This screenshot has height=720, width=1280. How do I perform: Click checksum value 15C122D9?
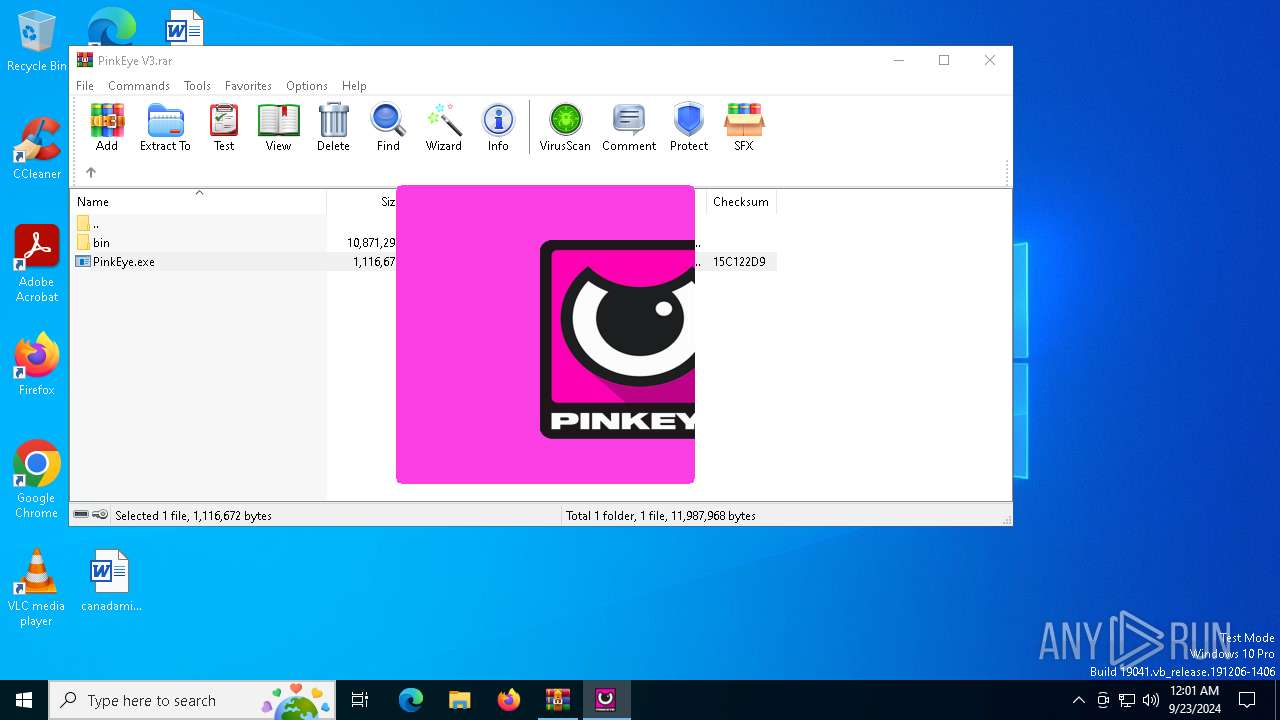tap(739, 262)
